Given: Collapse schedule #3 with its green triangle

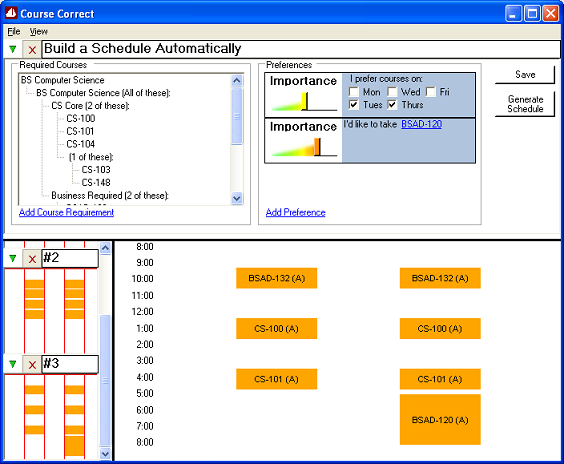Looking at the screenshot, I should point(13,364).
